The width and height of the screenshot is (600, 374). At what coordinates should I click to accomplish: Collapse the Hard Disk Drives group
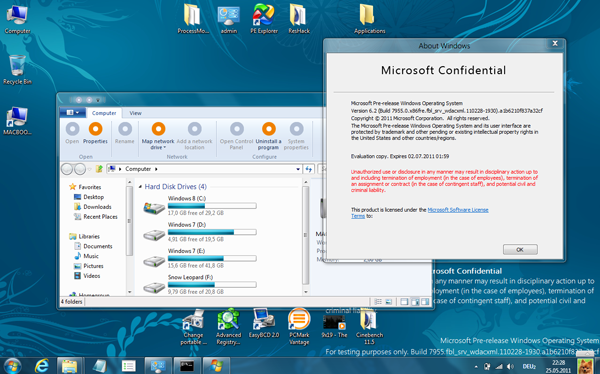(140, 187)
